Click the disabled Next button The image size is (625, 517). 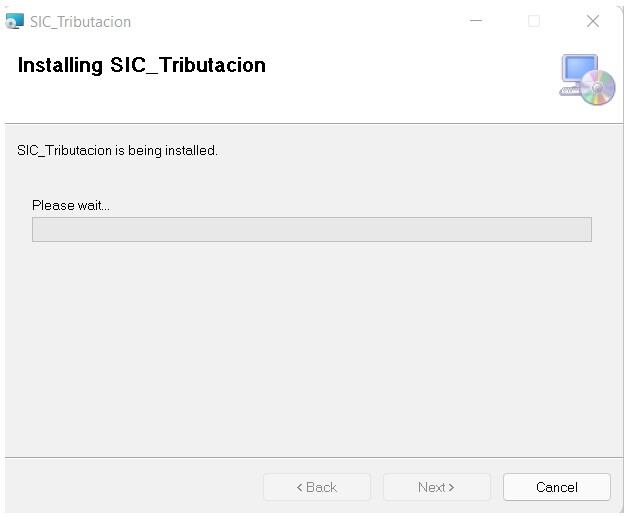[436, 487]
